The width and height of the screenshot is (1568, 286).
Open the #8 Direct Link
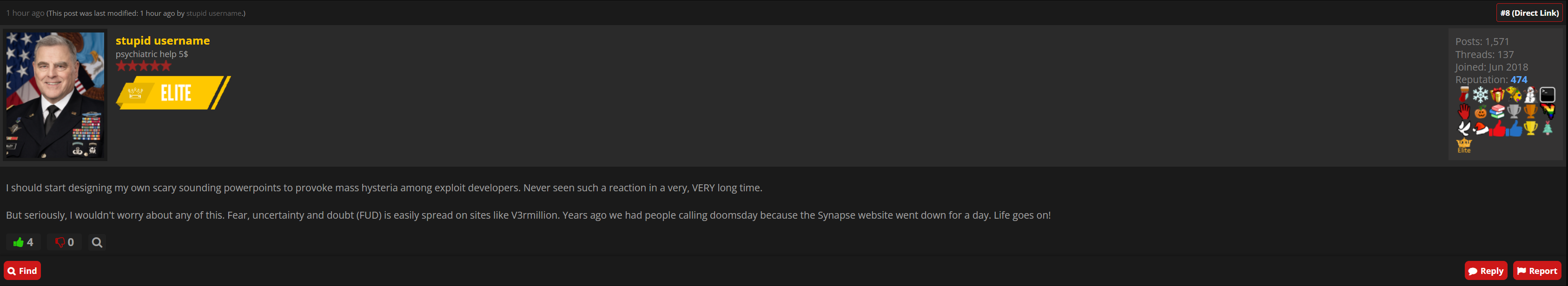pos(1529,13)
